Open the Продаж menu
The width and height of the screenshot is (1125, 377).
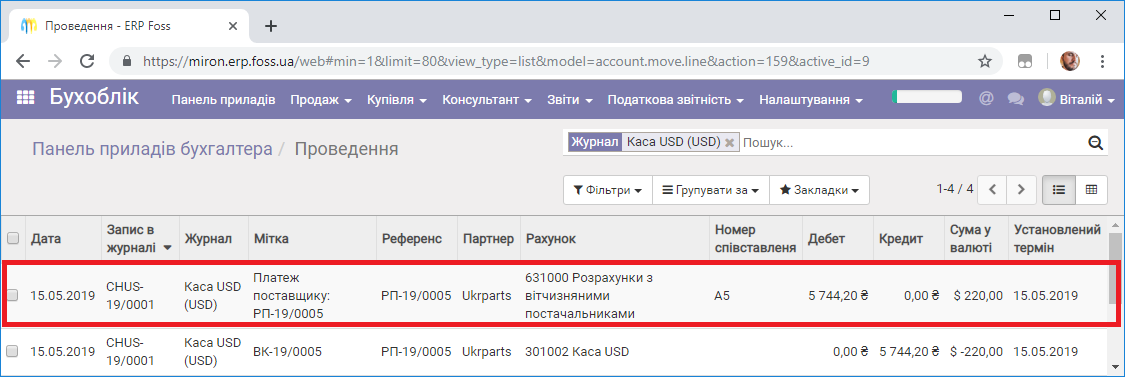click(x=321, y=100)
